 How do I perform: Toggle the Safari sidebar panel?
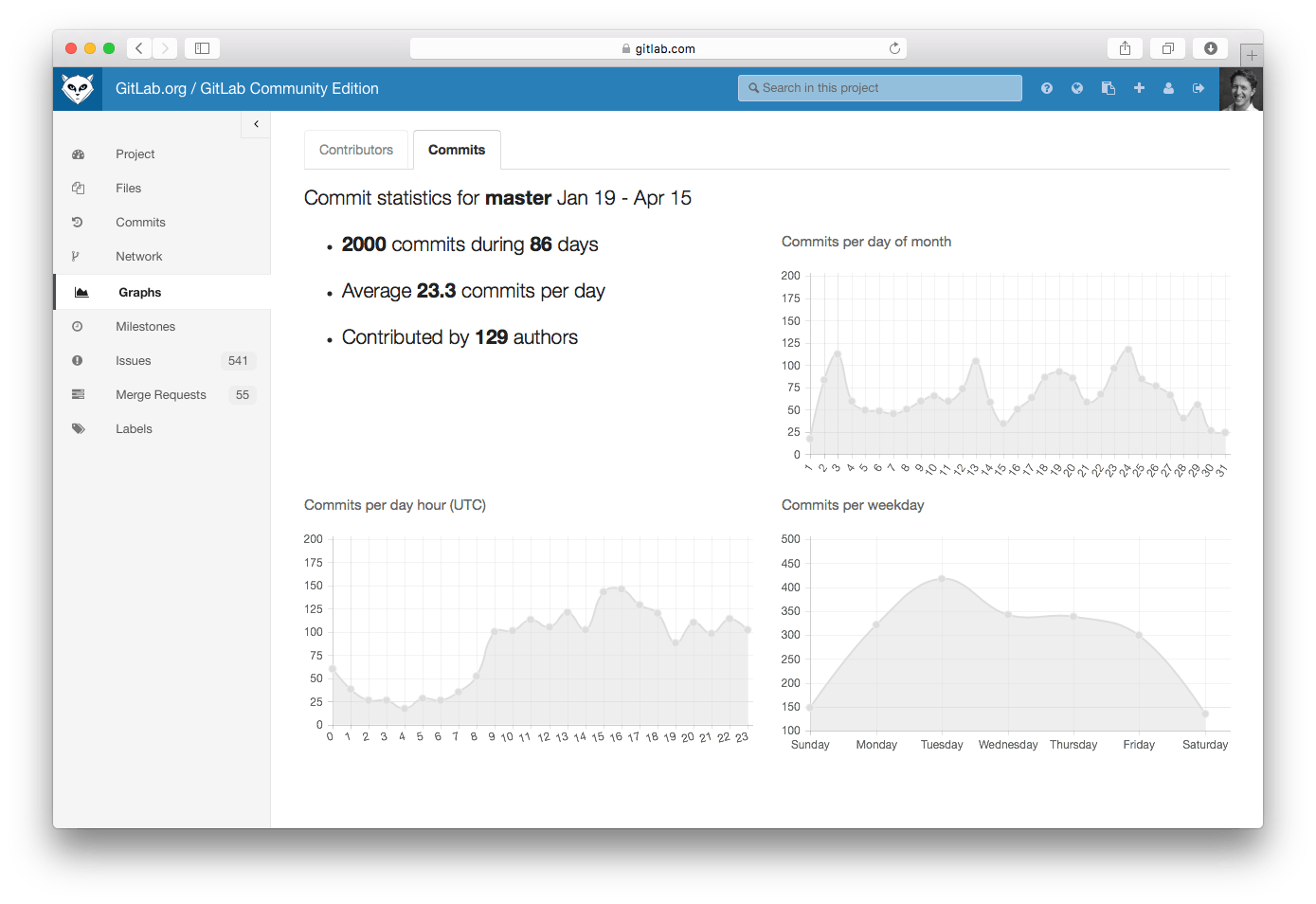point(201,47)
